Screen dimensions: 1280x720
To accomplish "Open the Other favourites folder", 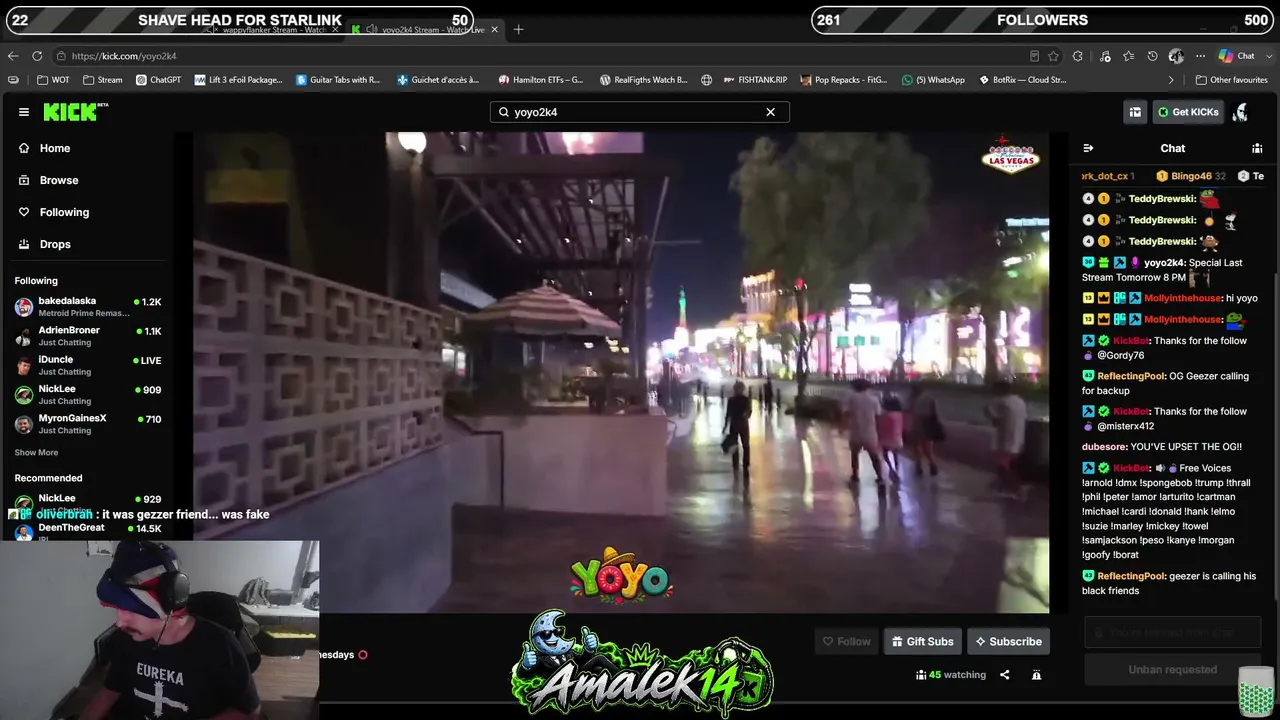I will pyautogui.click(x=1231, y=80).
